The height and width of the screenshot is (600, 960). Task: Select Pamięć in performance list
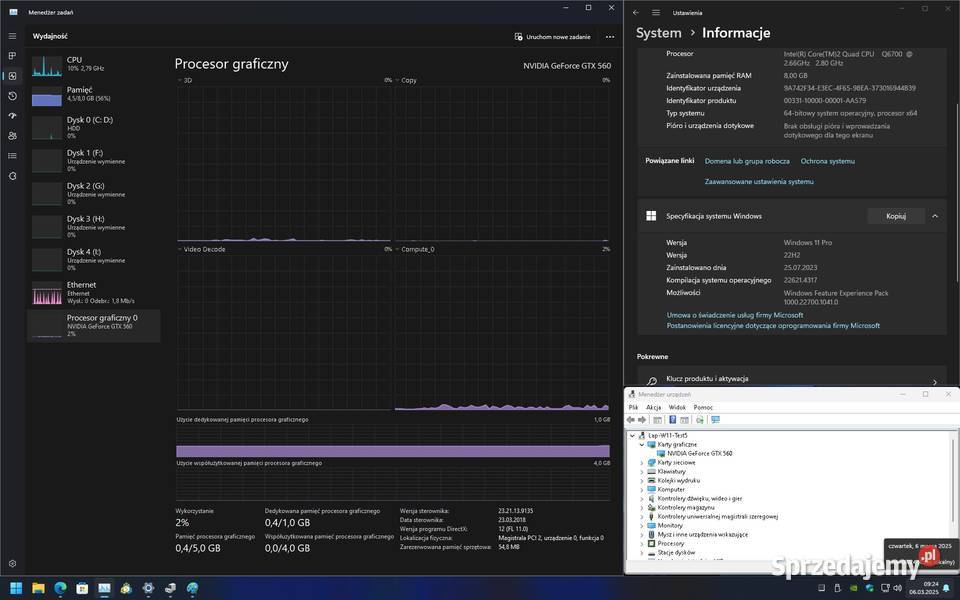(x=94, y=95)
